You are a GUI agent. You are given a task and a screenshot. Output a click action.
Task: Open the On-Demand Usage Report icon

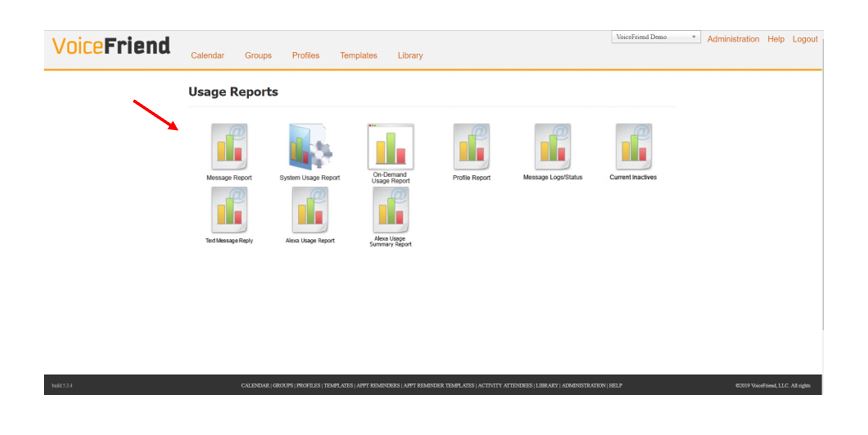pos(391,146)
